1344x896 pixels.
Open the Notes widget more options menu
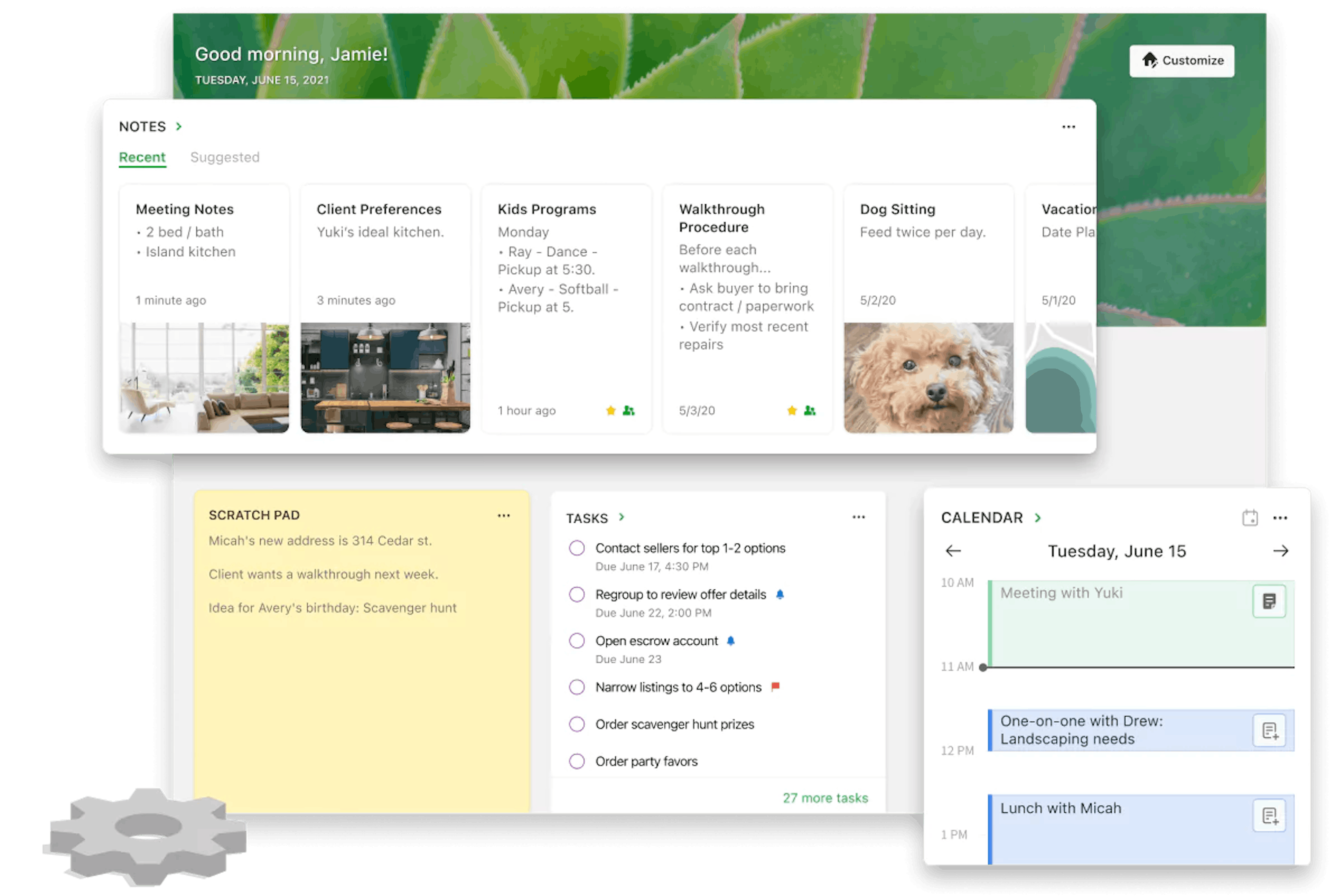pyautogui.click(x=1068, y=127)
